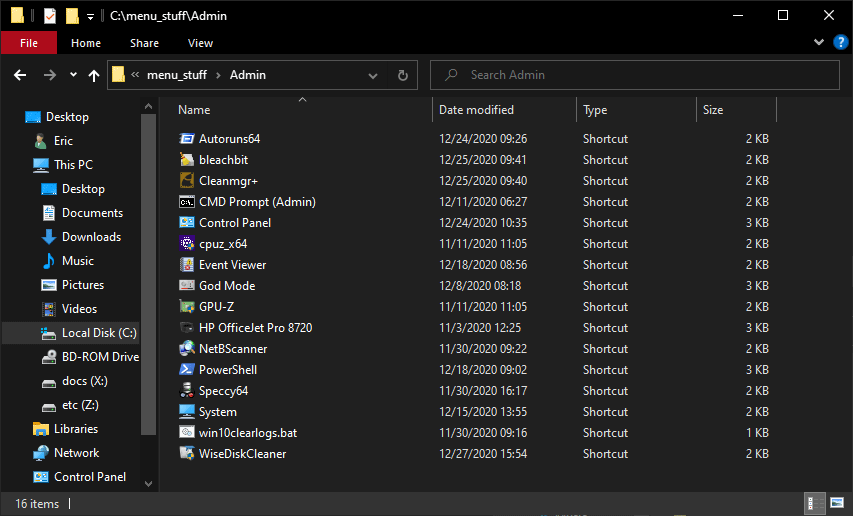Click the Back navigation arrow
The image size is (853, 516).
20,75
